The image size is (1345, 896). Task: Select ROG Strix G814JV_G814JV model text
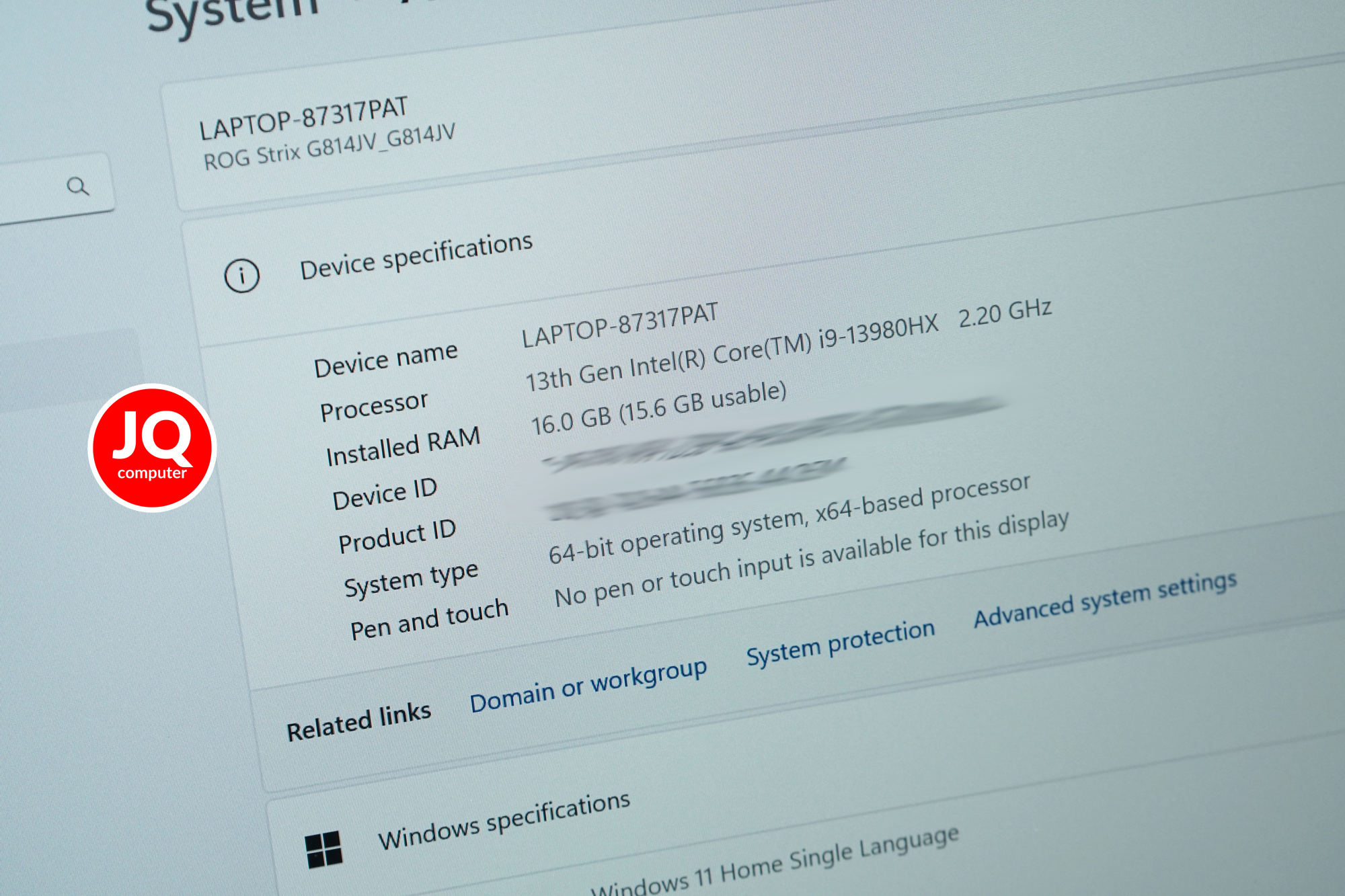330,147
